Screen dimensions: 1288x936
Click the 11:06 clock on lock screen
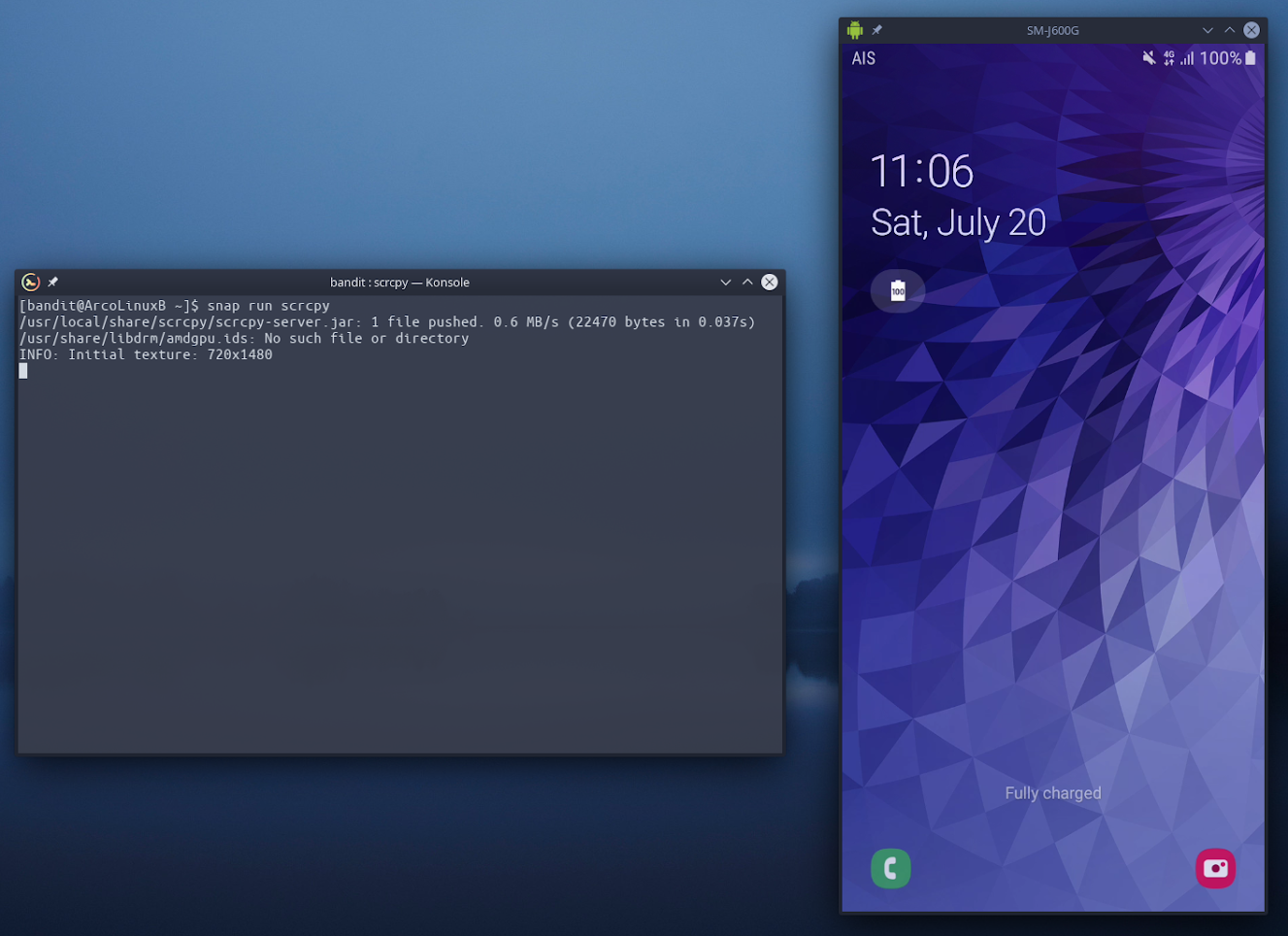(x=921, y=172)
